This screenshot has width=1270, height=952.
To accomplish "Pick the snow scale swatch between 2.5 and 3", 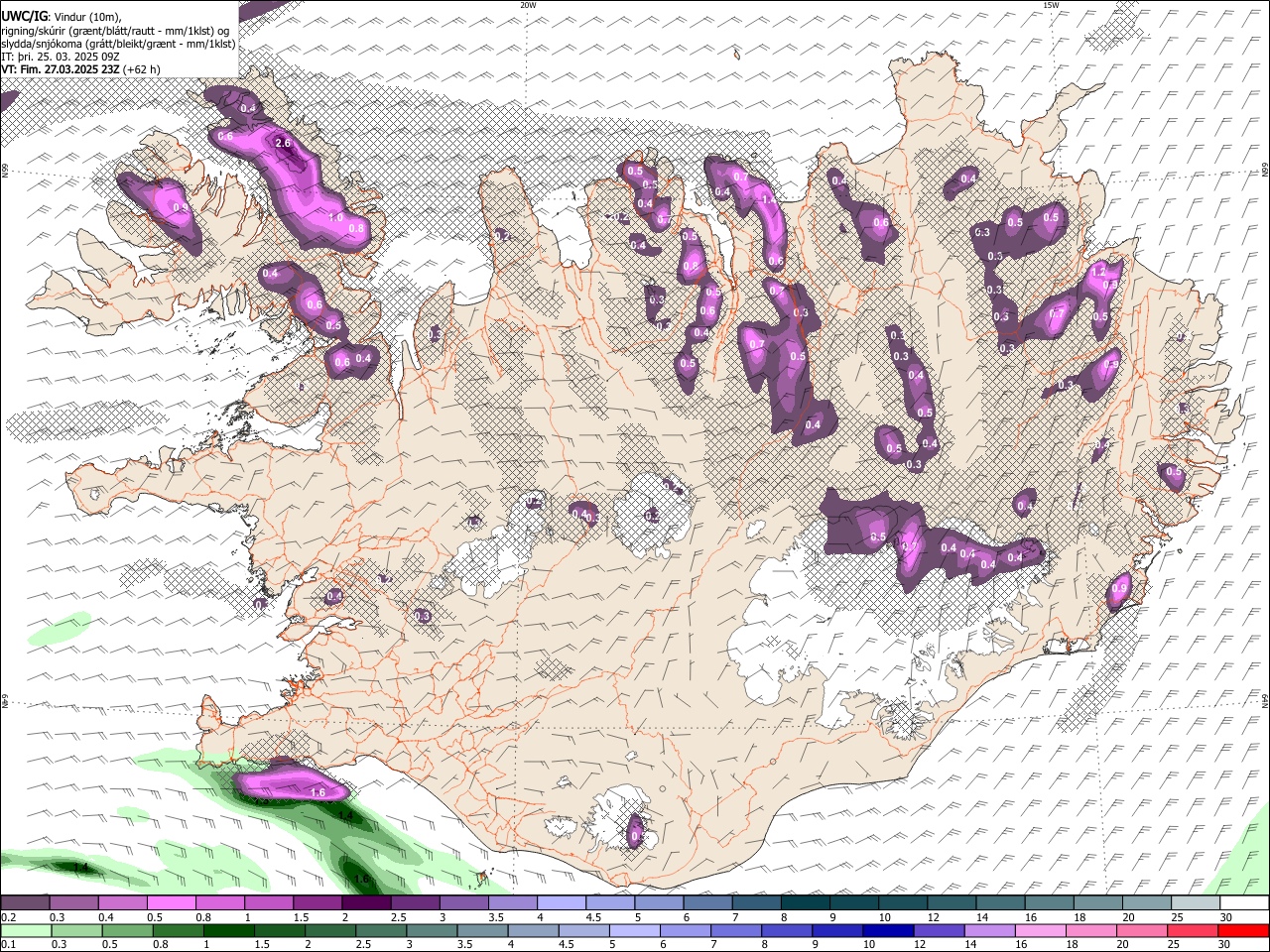I will [415, 902].
